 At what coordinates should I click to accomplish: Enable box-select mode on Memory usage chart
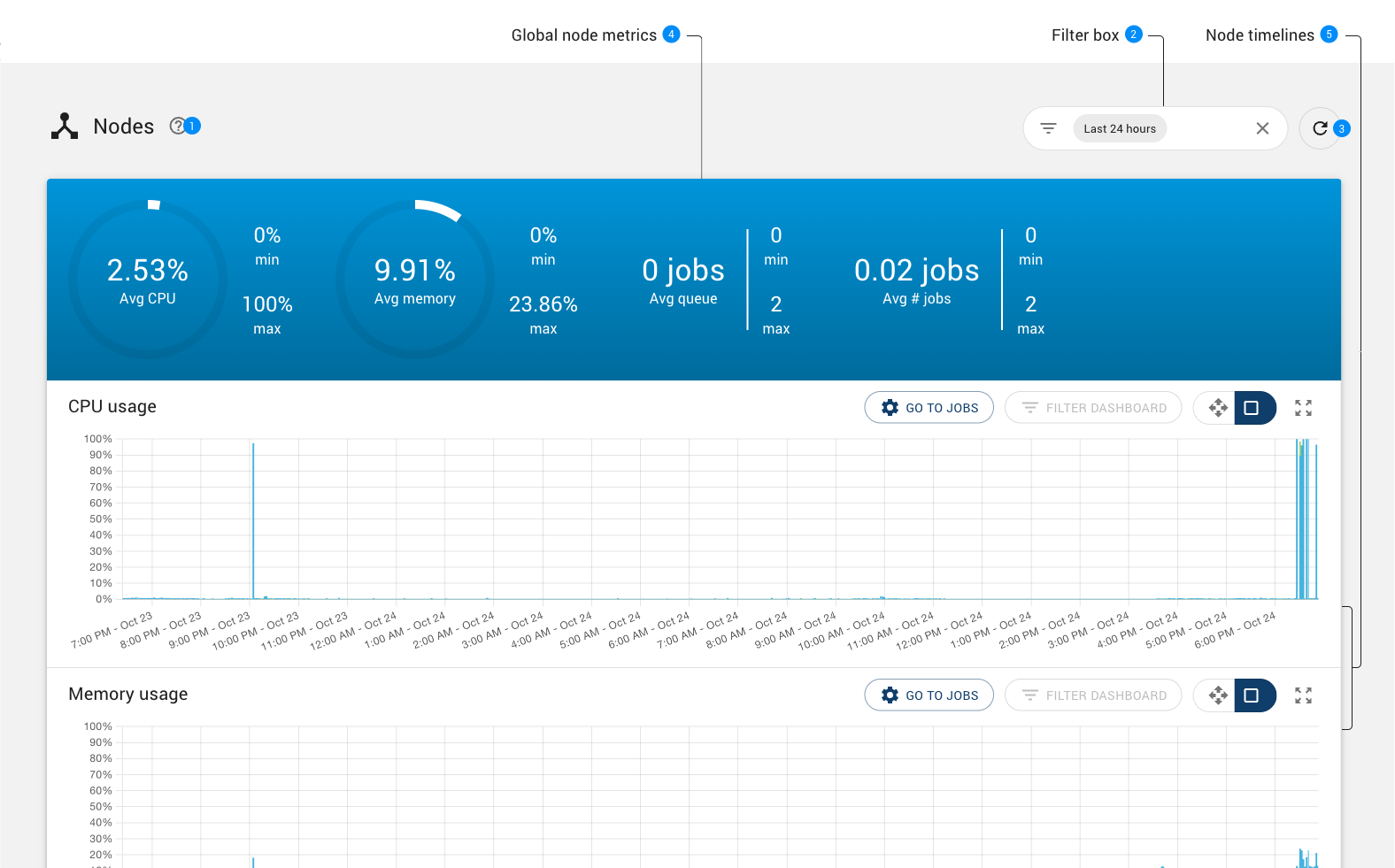tap(1252, 695)
